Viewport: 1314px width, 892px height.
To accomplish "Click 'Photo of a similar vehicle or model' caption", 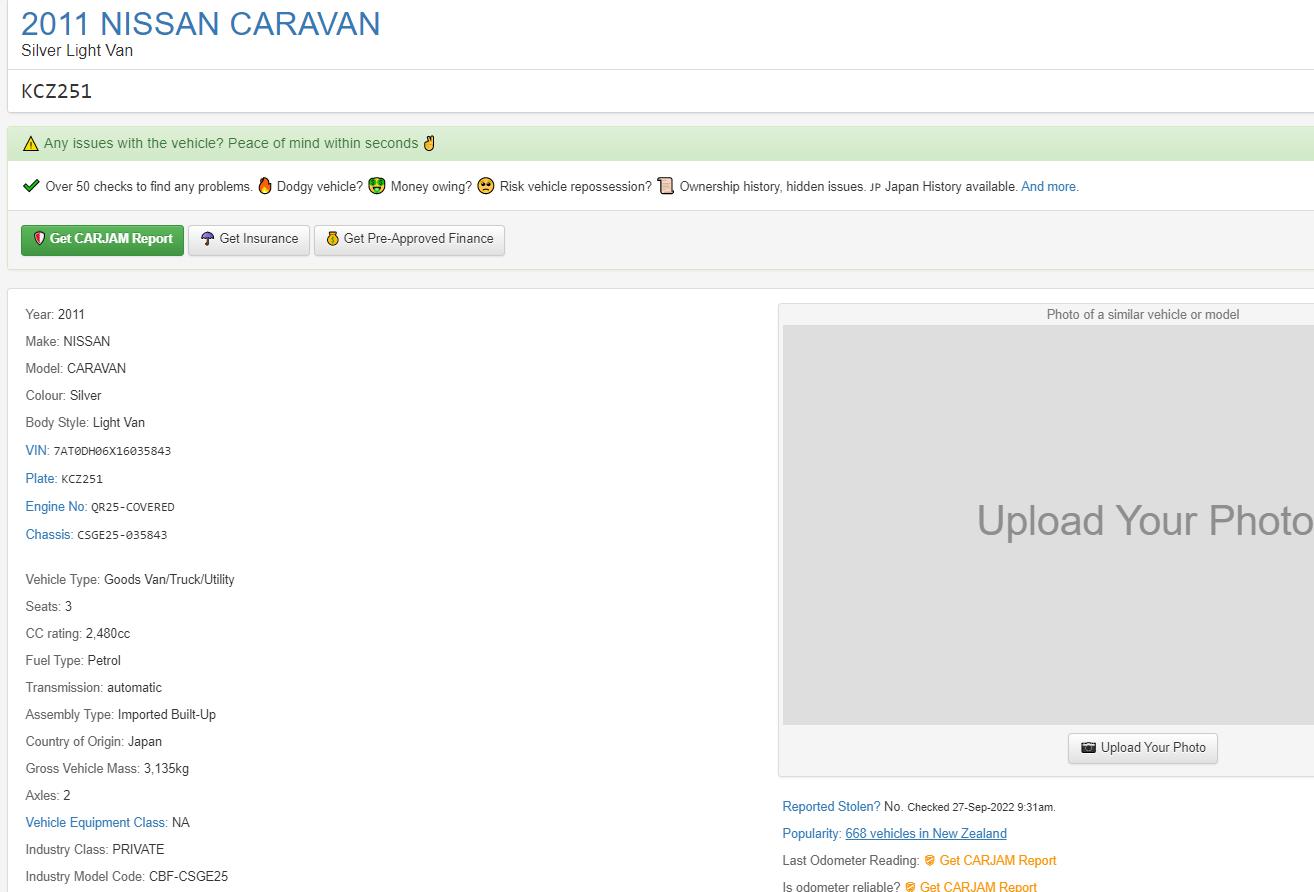I will (1143, 315).
